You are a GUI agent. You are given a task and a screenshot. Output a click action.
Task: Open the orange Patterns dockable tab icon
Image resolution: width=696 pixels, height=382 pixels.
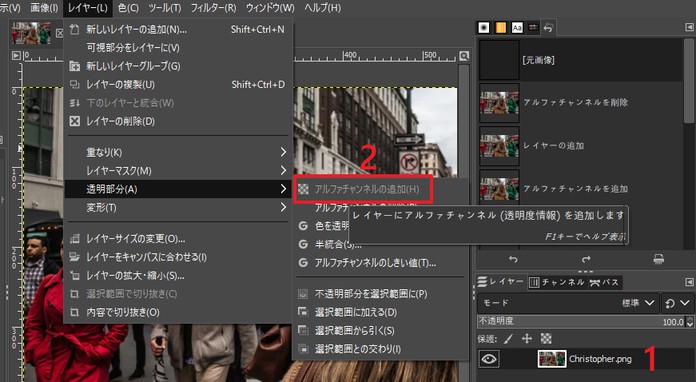point(500,28)
